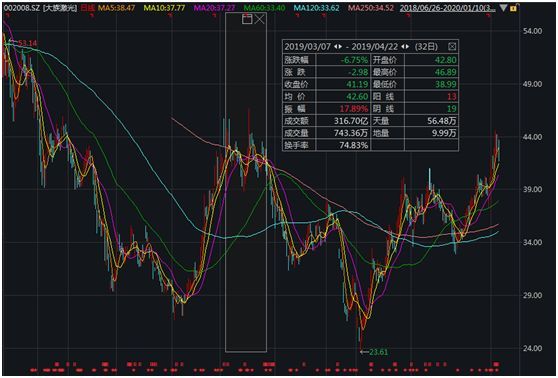Click the MA20:37.27 indicator label
Screen dimensions: 558x378
coord(214,7)
